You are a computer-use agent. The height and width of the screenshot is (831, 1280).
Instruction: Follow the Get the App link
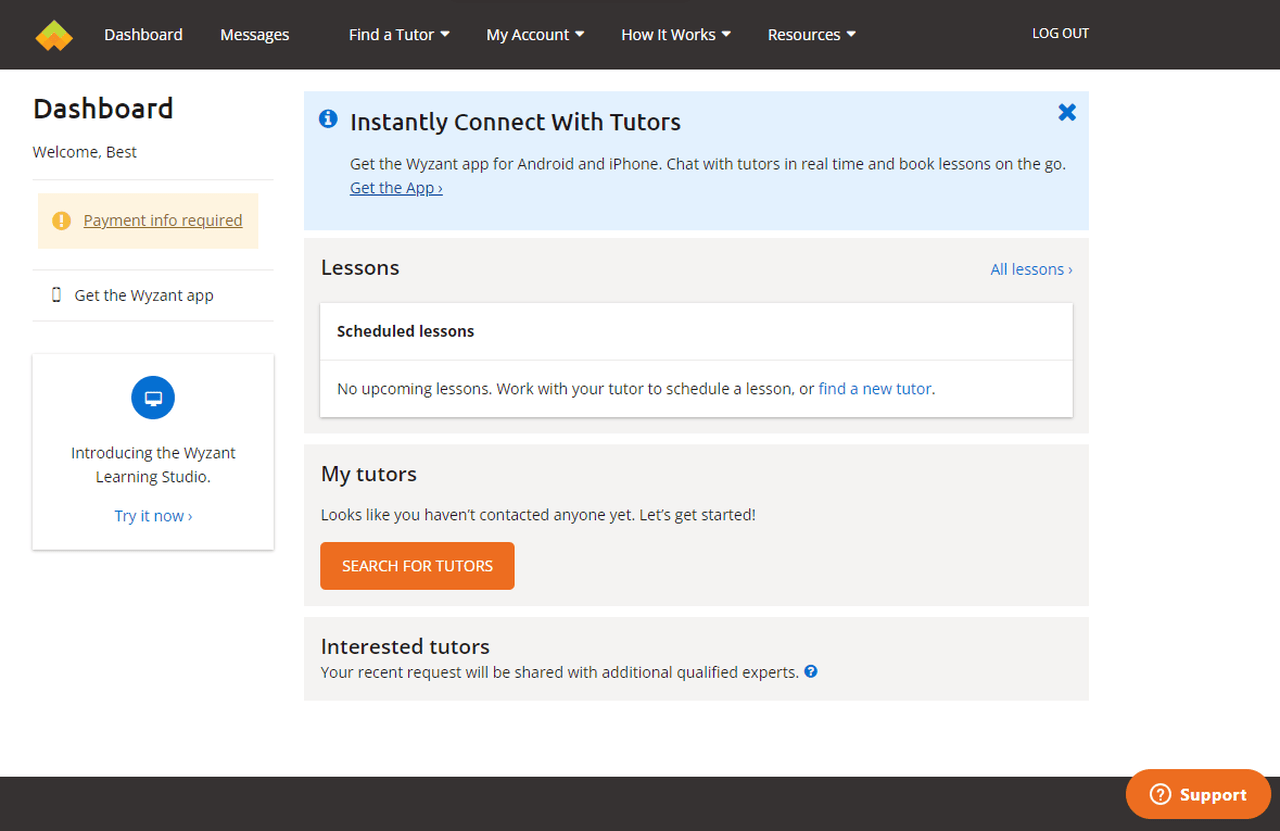coord(396,188)
